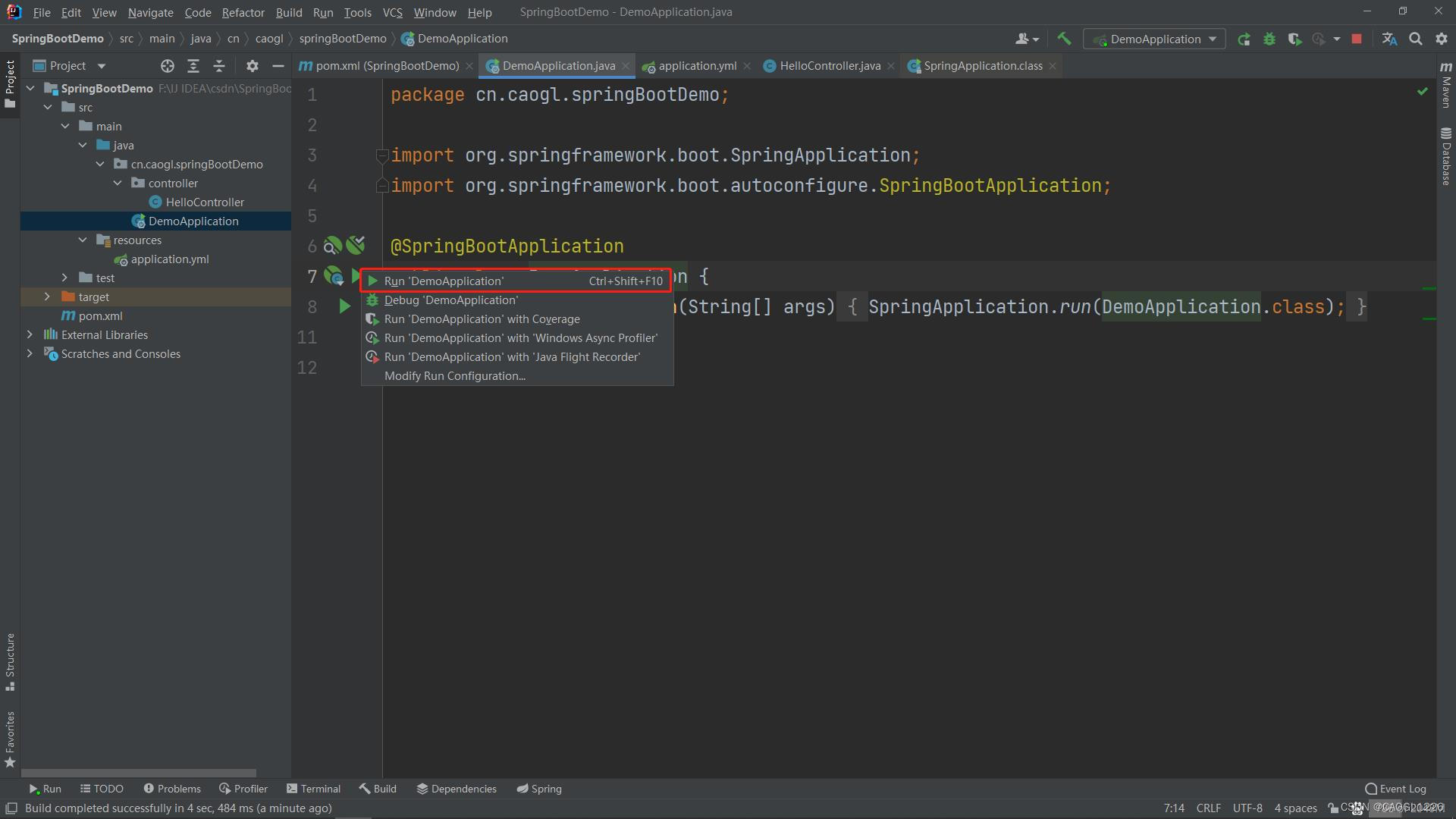Close the SpringApplication.class tab
The height and width of the screenshot is (819, 1456).
(1053, 66)
